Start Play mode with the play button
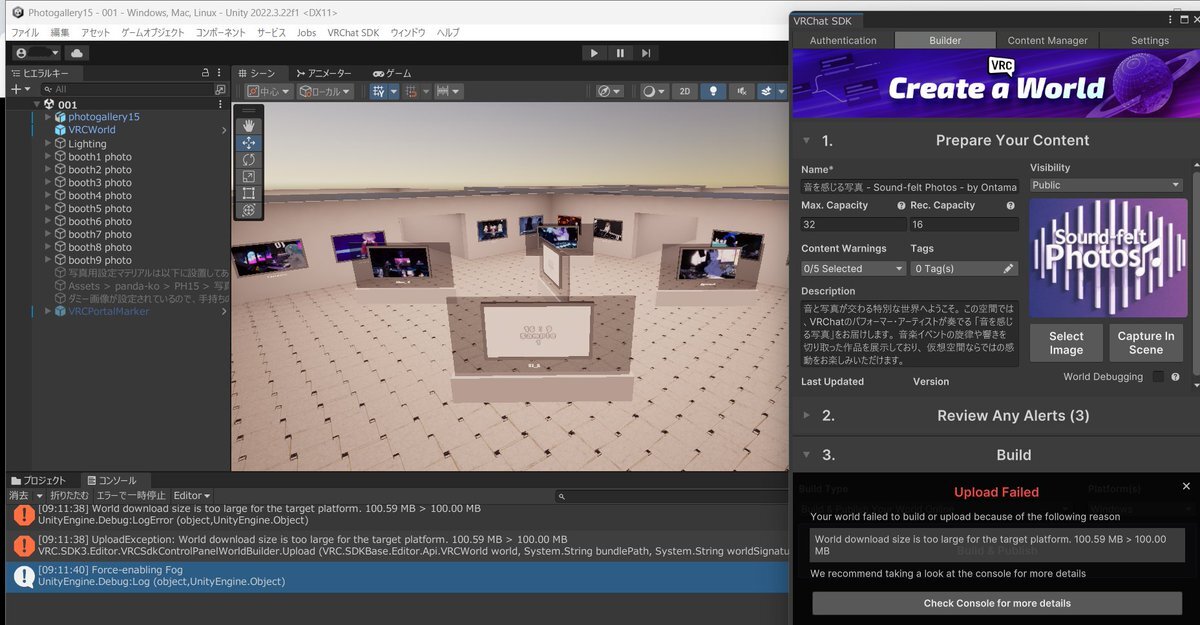Image resolution: width=1200 pixels, height=625 pixels. click(x=595, y=53)
